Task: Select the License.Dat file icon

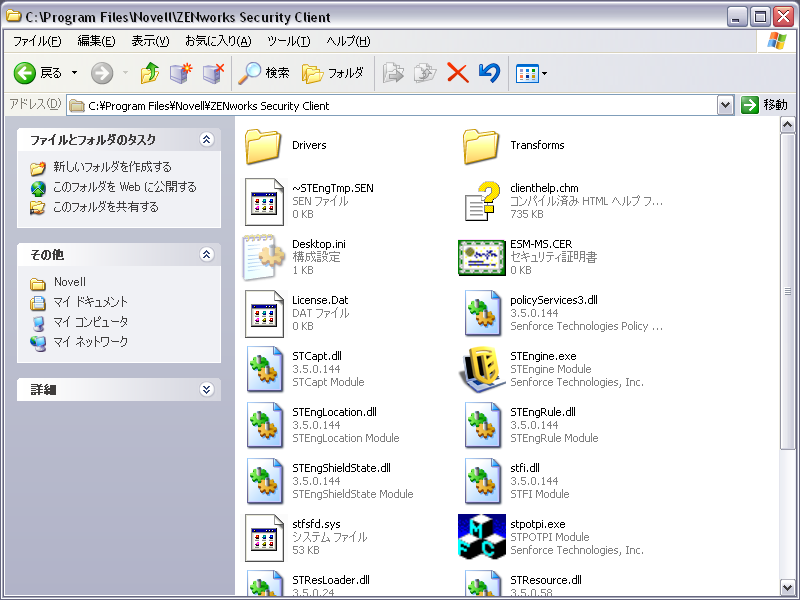Action: point(264,313)
